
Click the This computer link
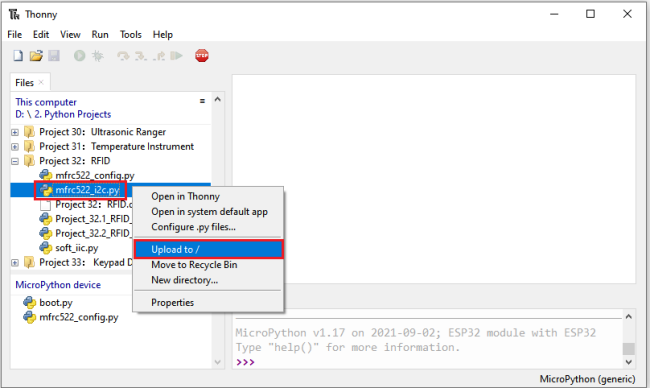pyautogui.click(x=46, y=102)
